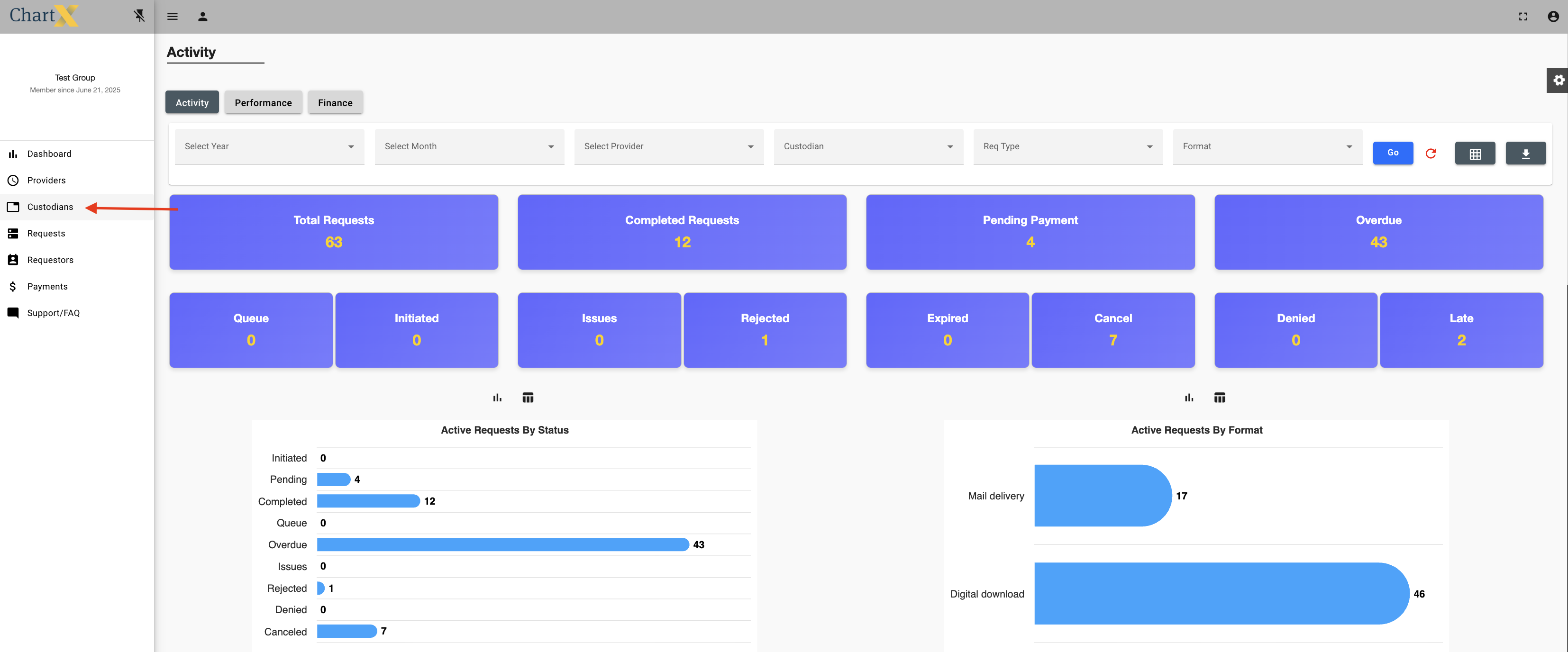Toggle fullscreen mode icon

click(1523, 17)
